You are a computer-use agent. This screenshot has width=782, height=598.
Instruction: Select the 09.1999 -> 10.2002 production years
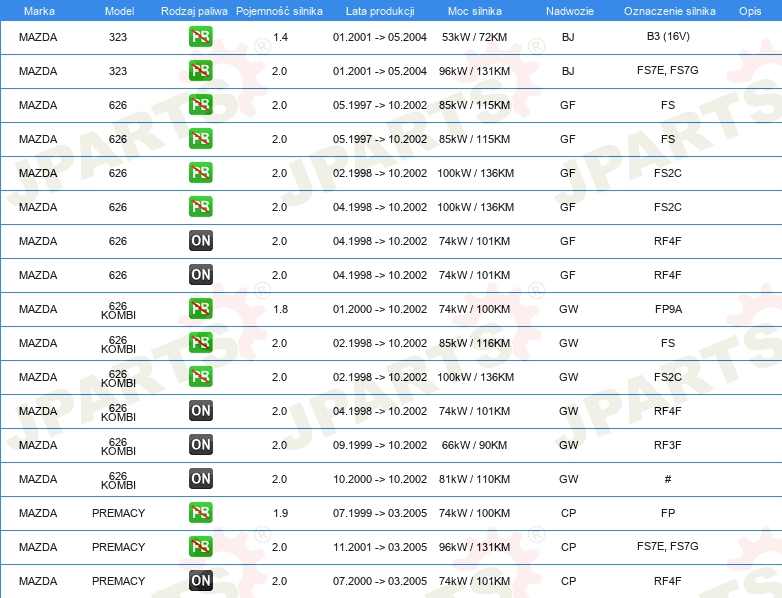pyautogui.click(x=380, y=445)
